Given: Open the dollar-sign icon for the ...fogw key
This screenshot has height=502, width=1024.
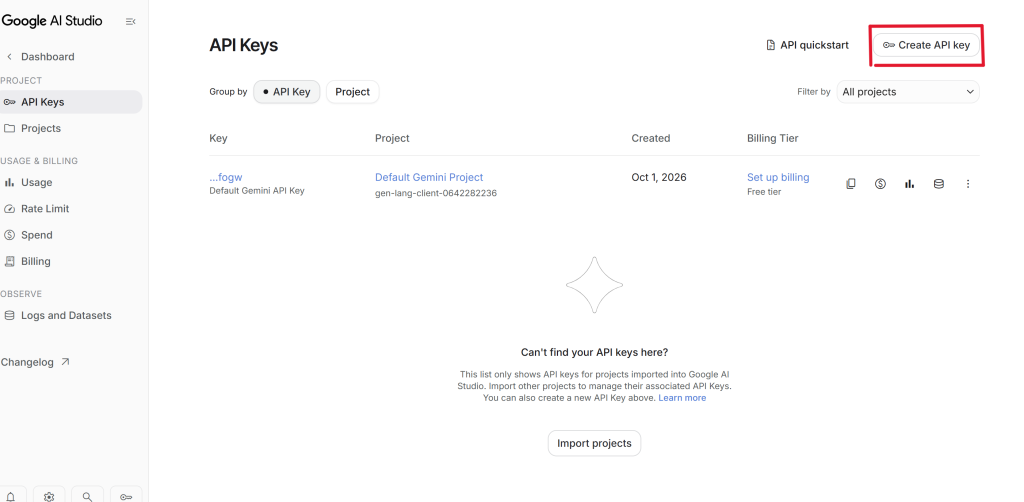Looking at the screenshot, I should [880, 184].
